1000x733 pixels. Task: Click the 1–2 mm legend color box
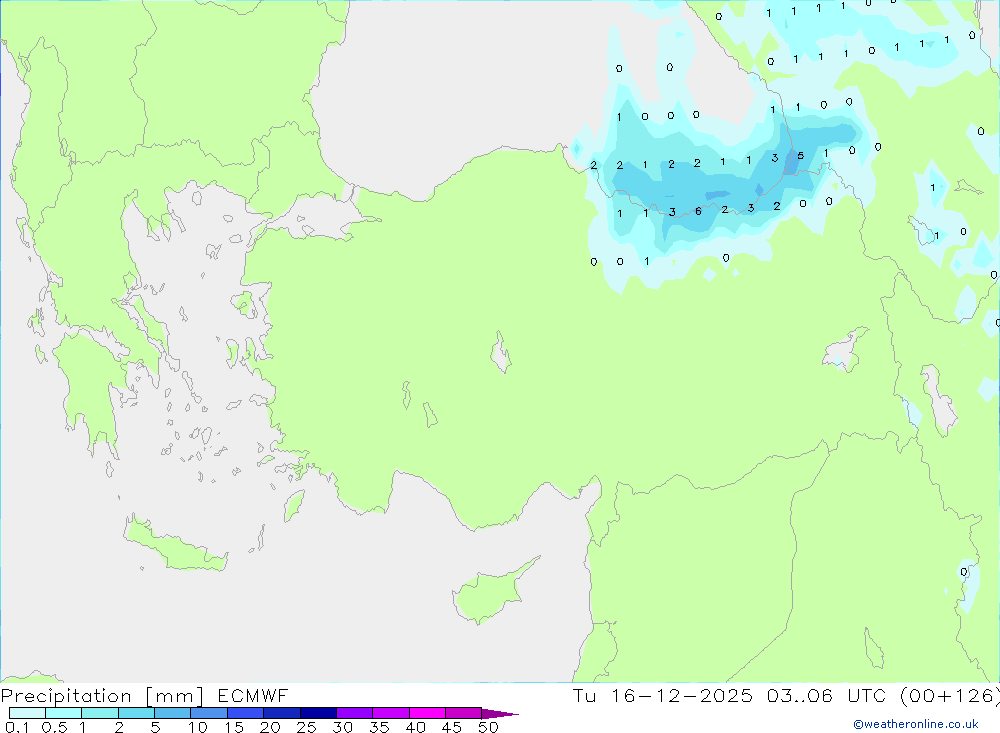point(100,713)
